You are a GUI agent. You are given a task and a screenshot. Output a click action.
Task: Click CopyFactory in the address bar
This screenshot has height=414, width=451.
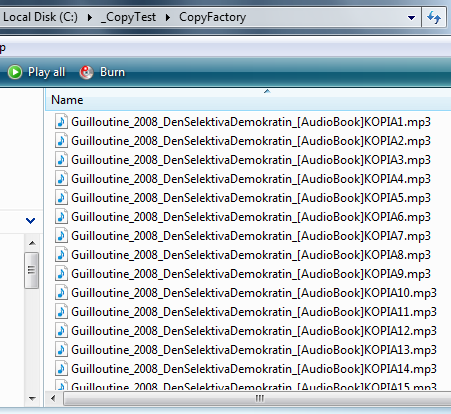point(213,17)
